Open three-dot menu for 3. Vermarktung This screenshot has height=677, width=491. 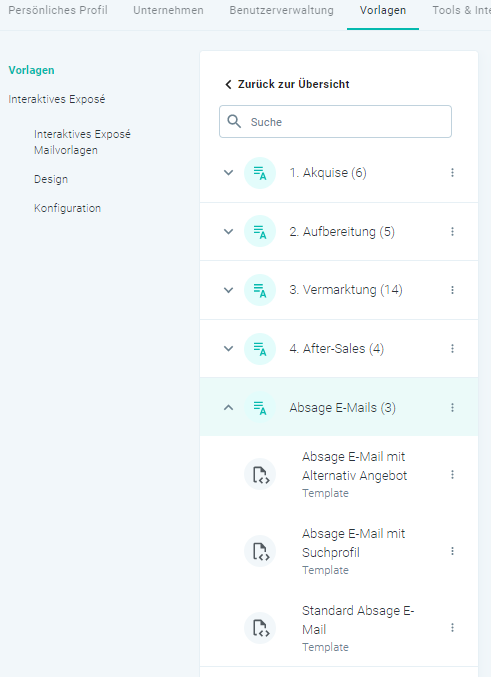tap(452, 290)
